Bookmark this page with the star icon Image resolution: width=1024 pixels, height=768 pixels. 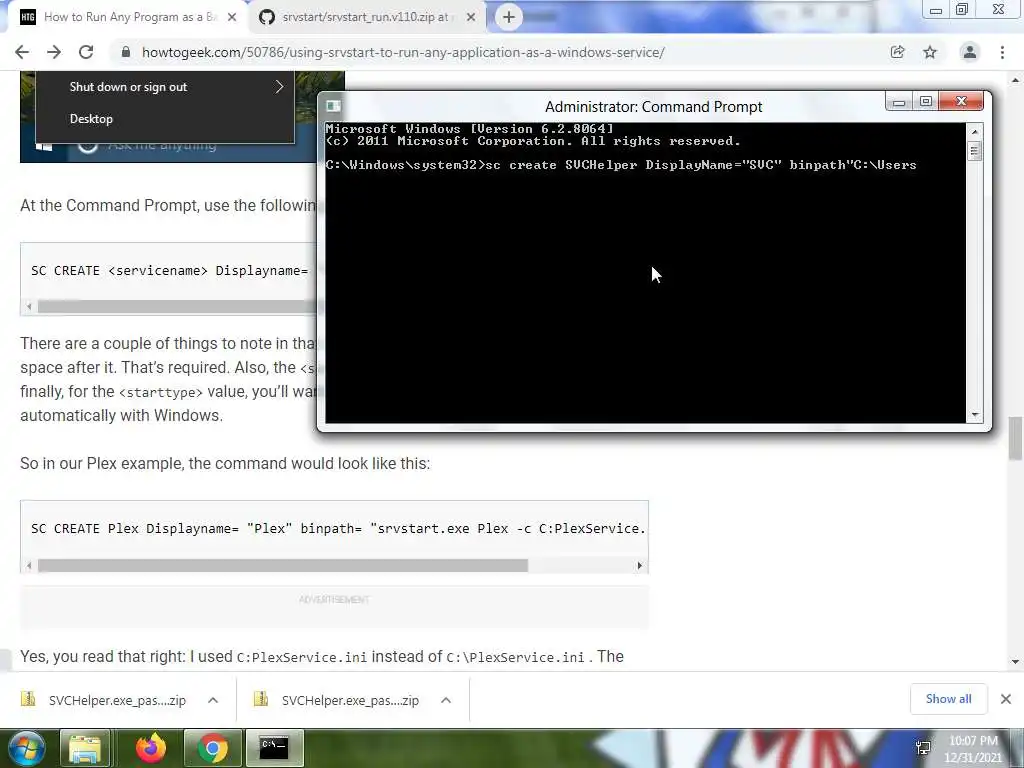[x=930, y=52]
